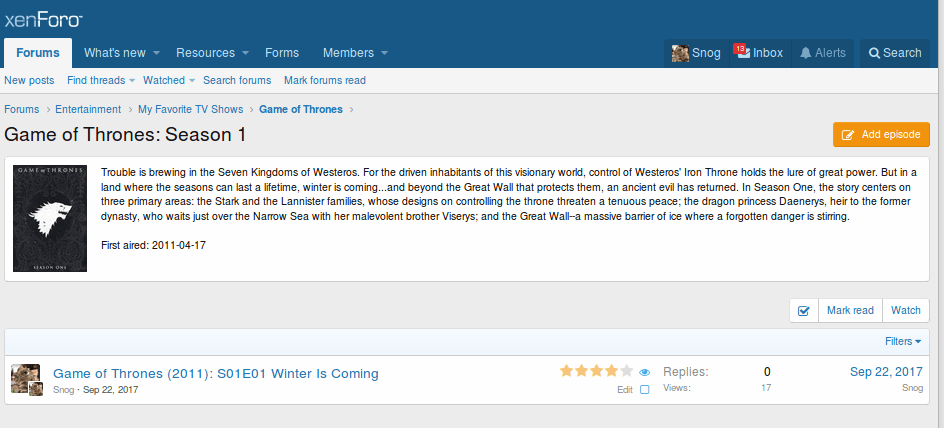Click the Game of Thrones poster thumbnail
The image size is (944, 428).
point(50,219)
